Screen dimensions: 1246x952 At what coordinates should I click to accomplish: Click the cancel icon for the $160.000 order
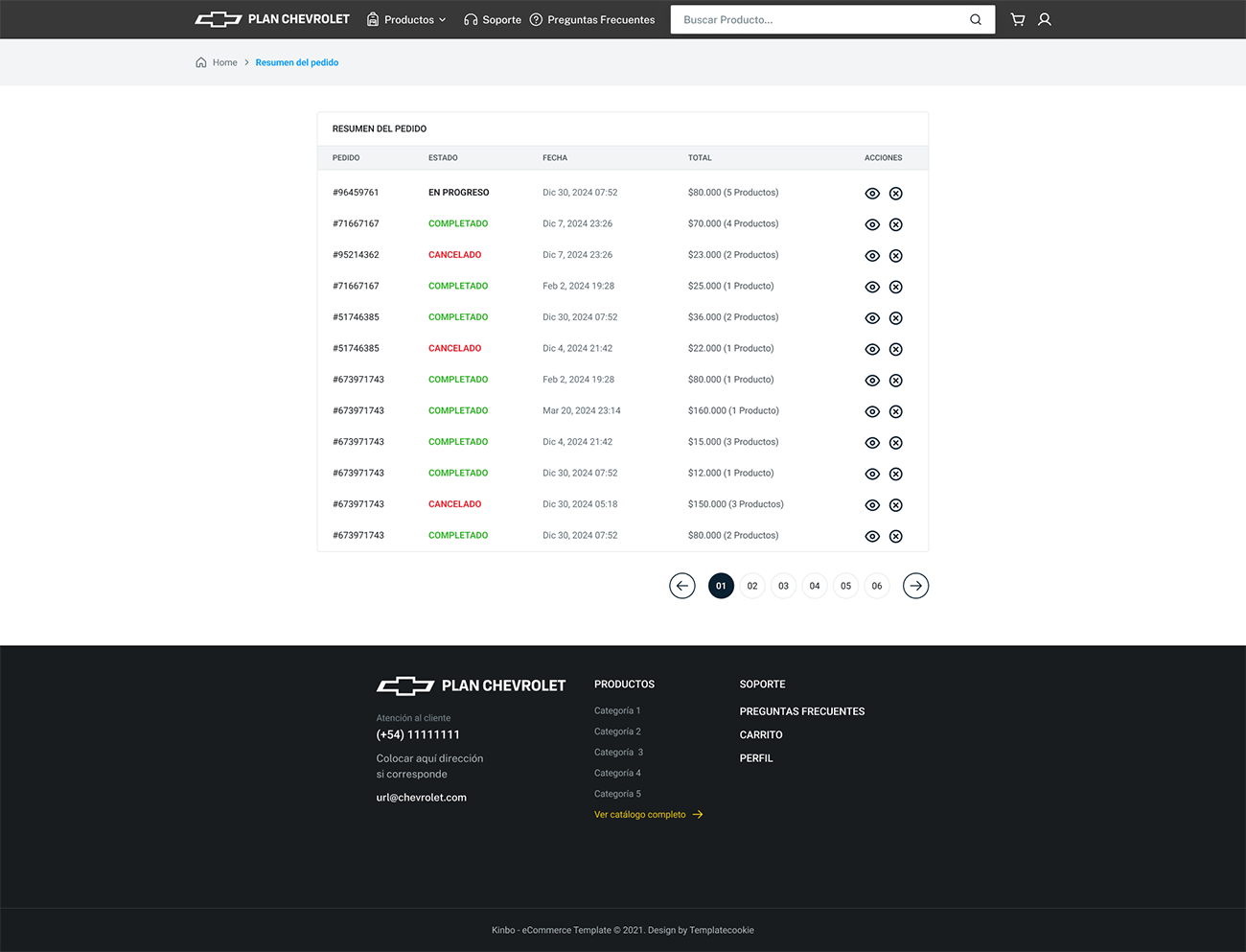(895, 411)
